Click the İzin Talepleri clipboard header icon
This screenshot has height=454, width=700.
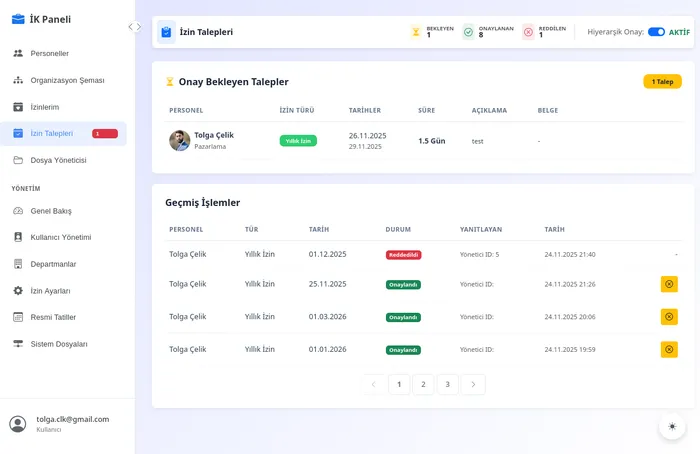pyautogui.click(x=166, y=32)
